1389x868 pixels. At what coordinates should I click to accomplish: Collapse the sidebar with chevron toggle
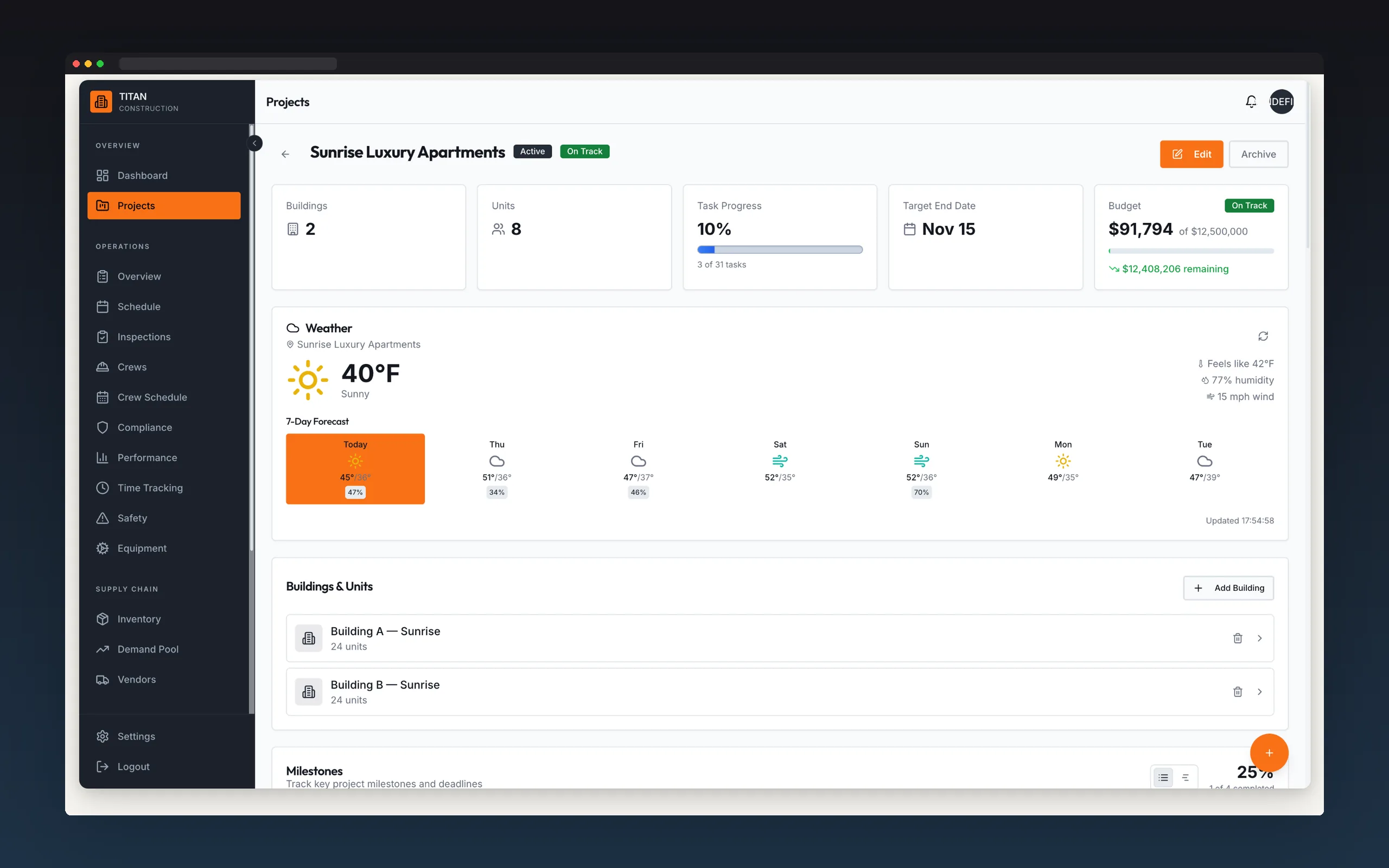254,143
